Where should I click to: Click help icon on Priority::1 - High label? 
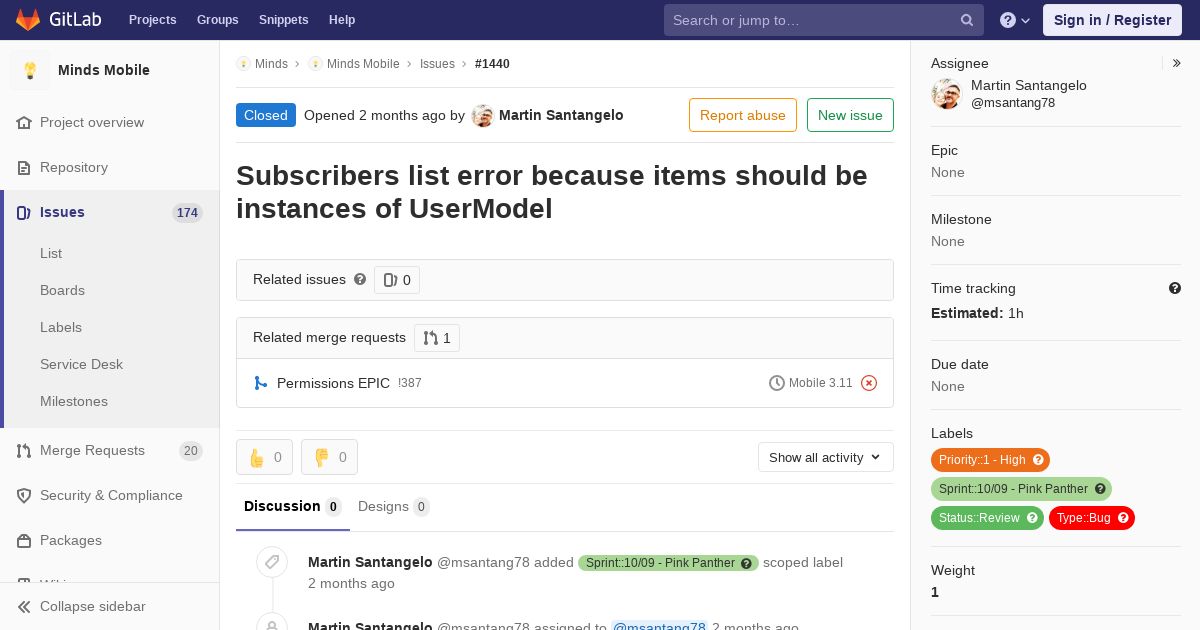click(x=1038, y=460)
